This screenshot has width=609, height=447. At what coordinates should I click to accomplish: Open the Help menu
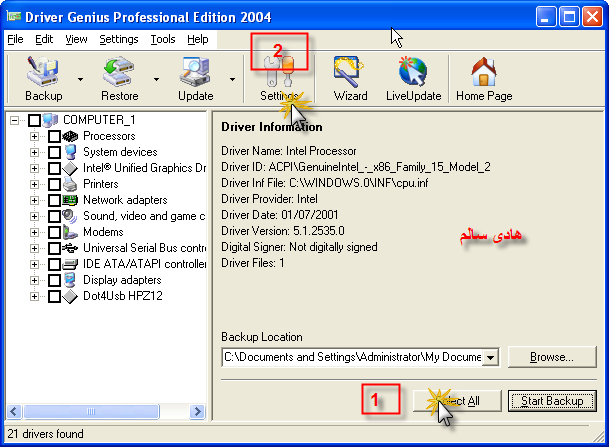pyautogui.click(x=198, y=39)
